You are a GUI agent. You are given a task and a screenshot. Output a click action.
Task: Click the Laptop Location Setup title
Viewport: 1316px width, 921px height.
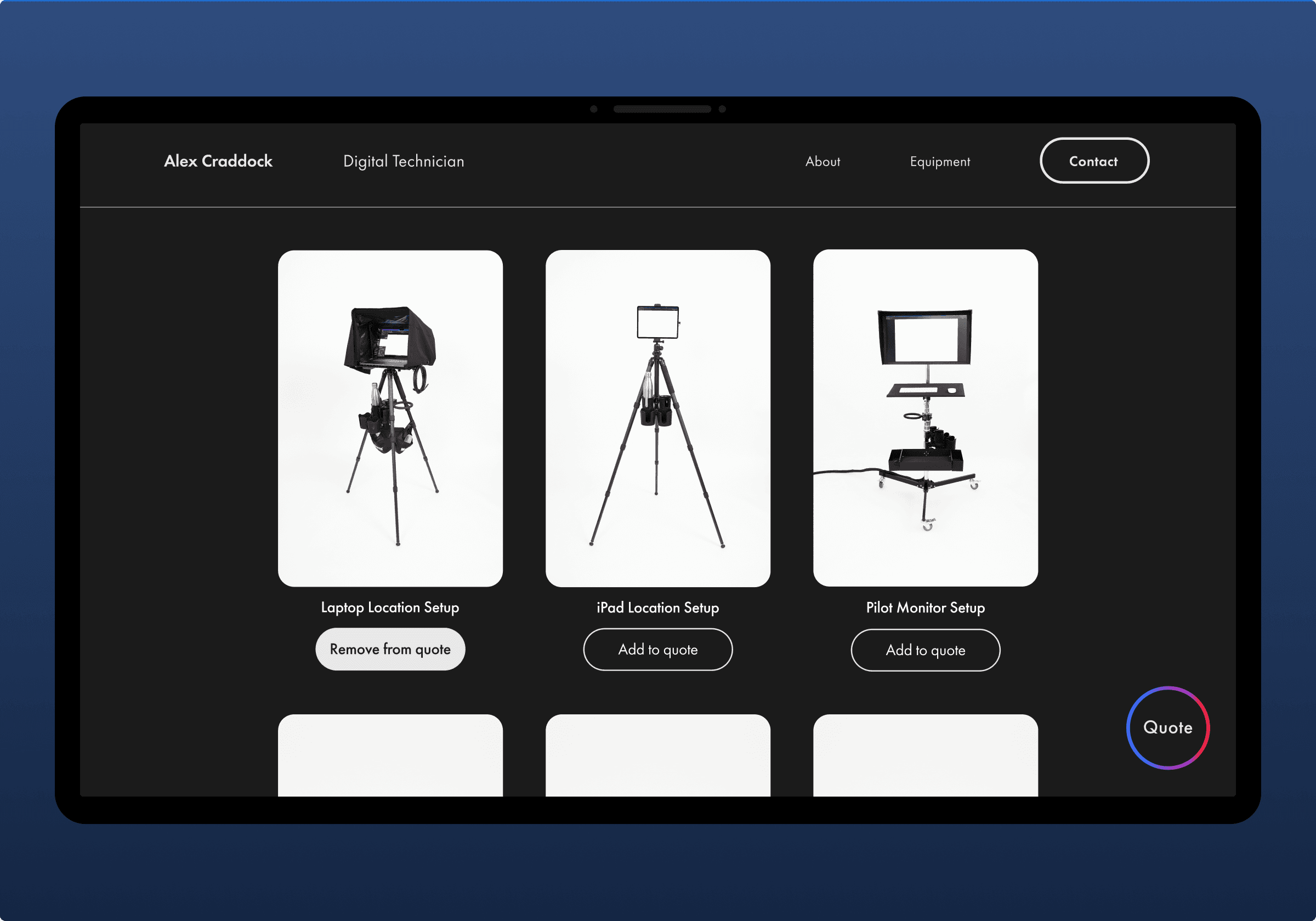click(390, 607)
